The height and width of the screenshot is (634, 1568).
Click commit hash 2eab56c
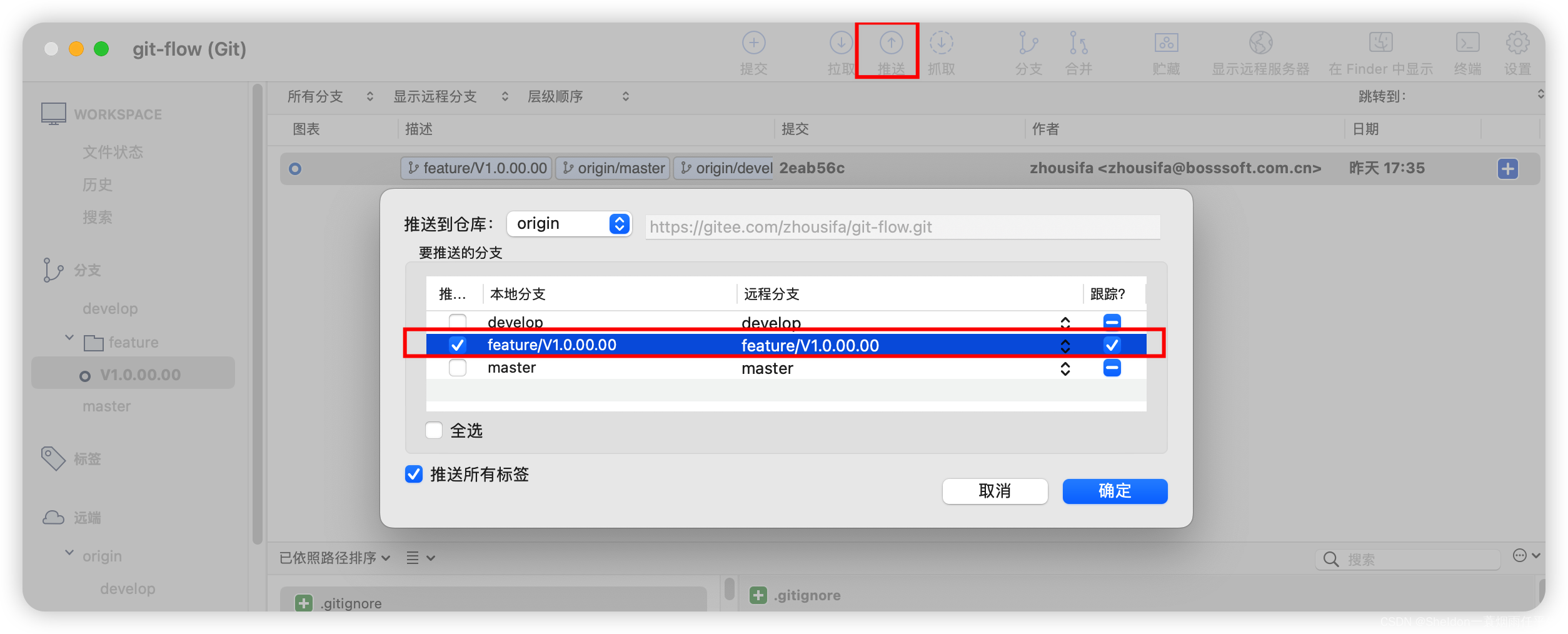pos(812,168)
